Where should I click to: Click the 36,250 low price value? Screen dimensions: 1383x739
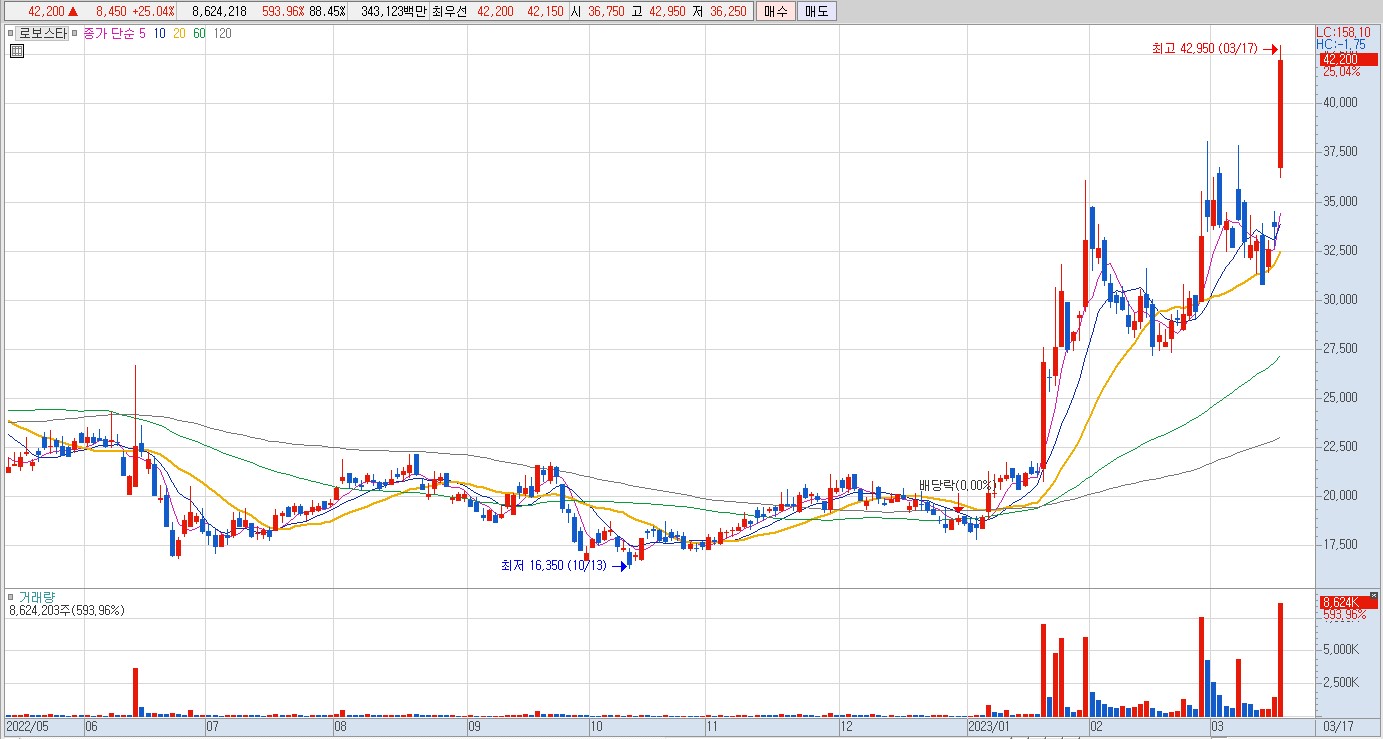[727, 11]
